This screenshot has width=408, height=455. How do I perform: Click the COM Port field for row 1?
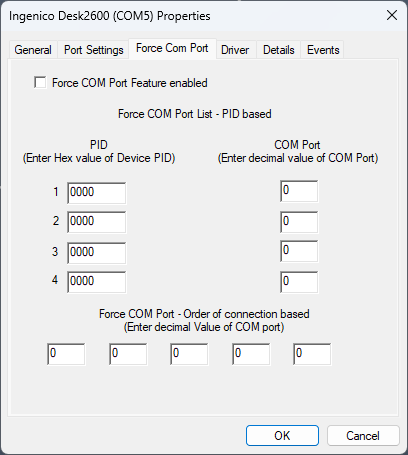coord(299,191)
